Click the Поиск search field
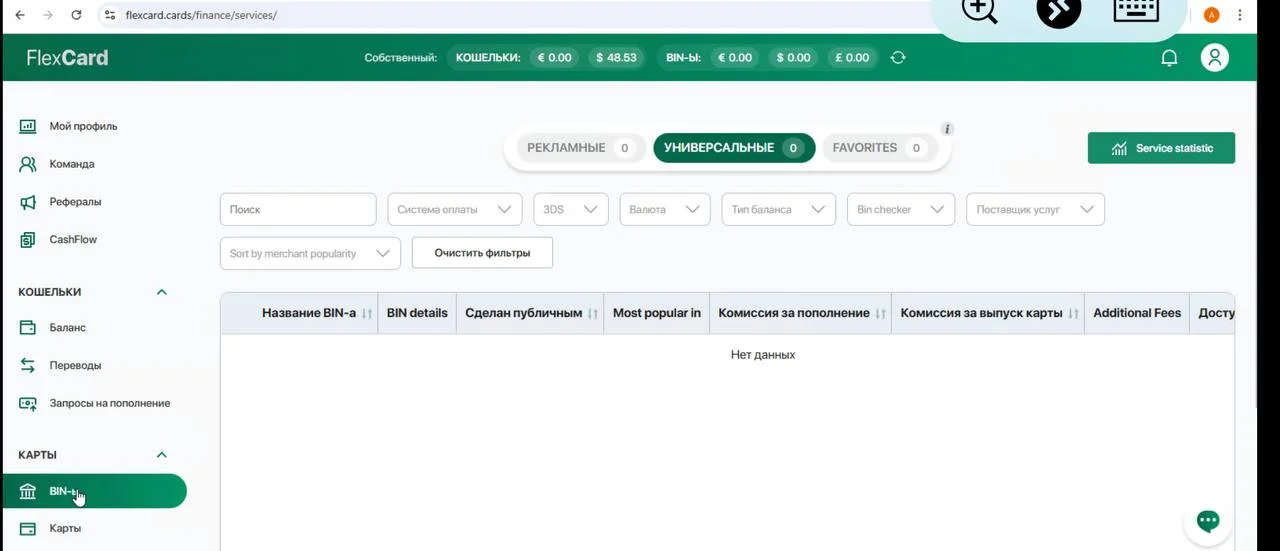1280x551 pixels. point(298,210)
